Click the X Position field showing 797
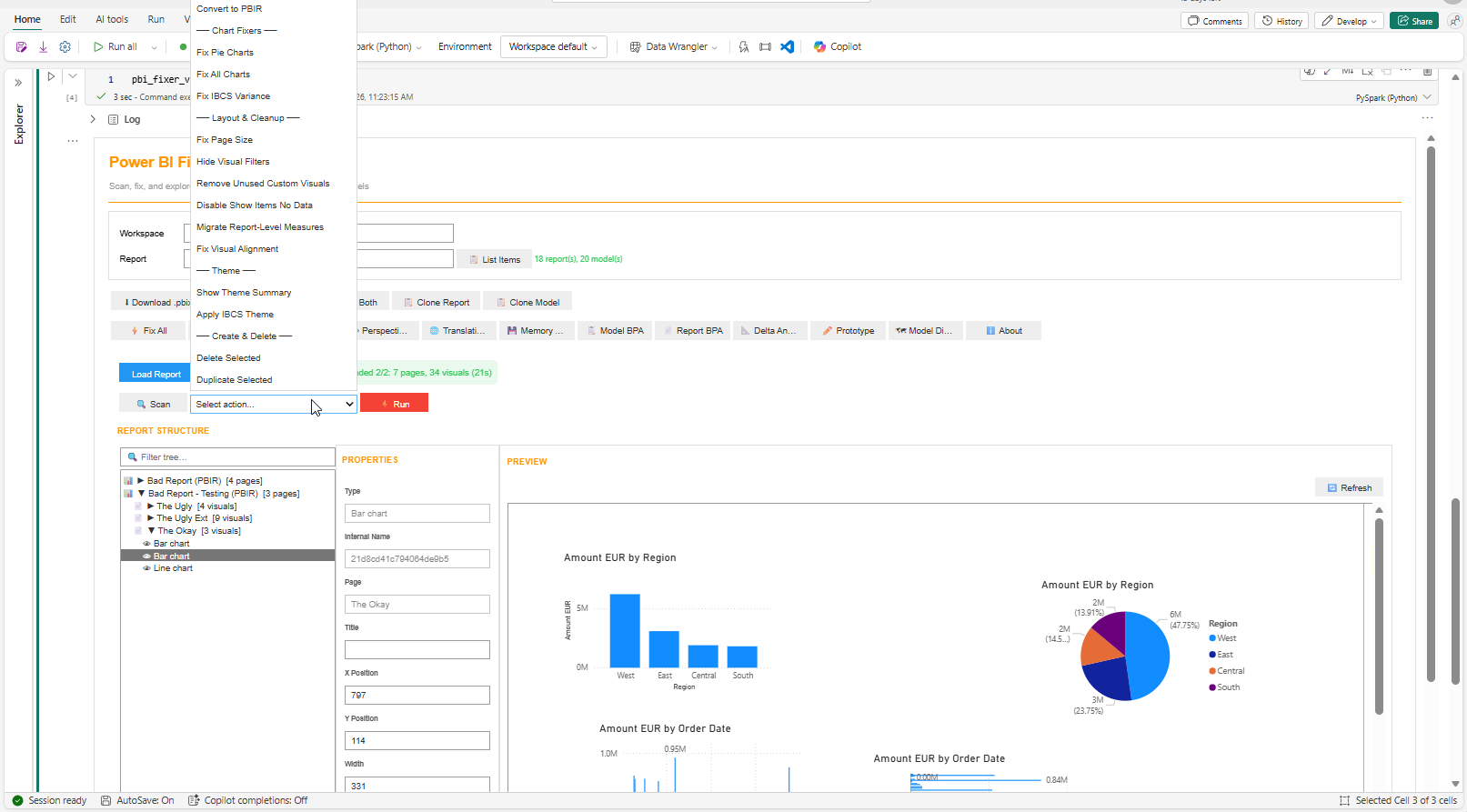Image resolution: width=1467 pixels, height=812 pixels. pos(417,696)
